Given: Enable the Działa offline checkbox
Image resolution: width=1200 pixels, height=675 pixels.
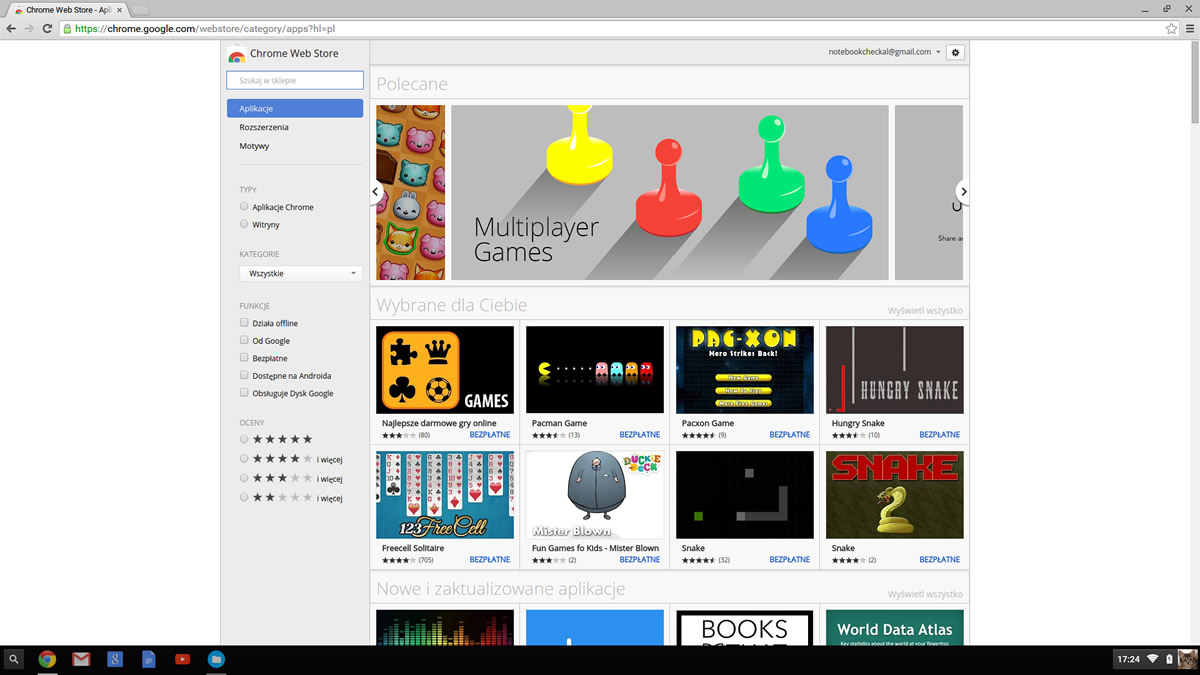Looking at the screenshot, I should (x=244, y=323).
